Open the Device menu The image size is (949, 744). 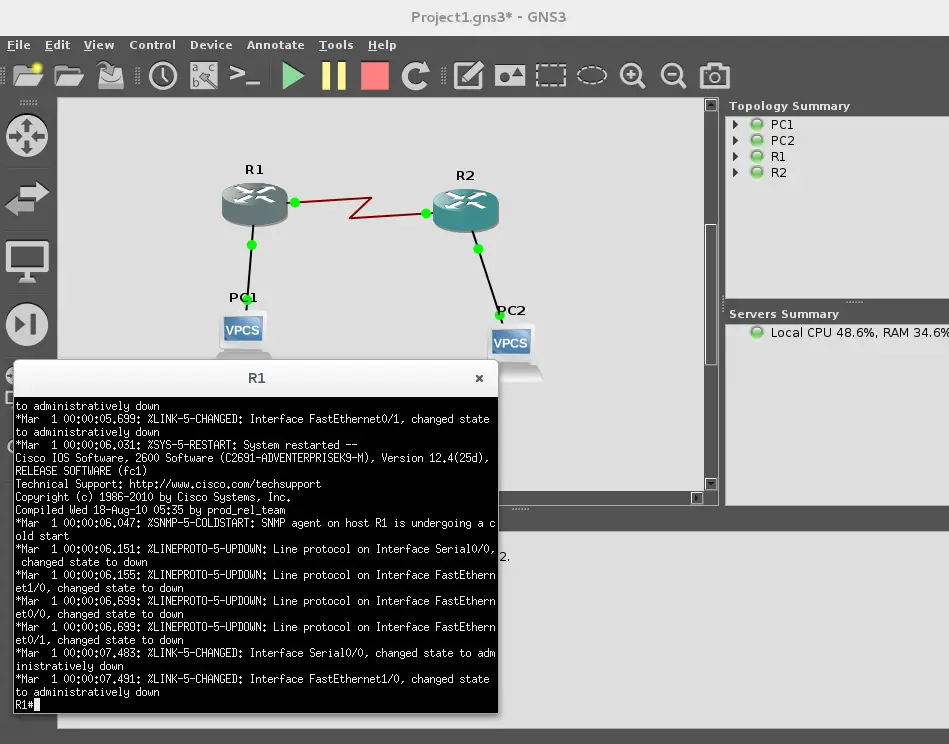point(211,45)
